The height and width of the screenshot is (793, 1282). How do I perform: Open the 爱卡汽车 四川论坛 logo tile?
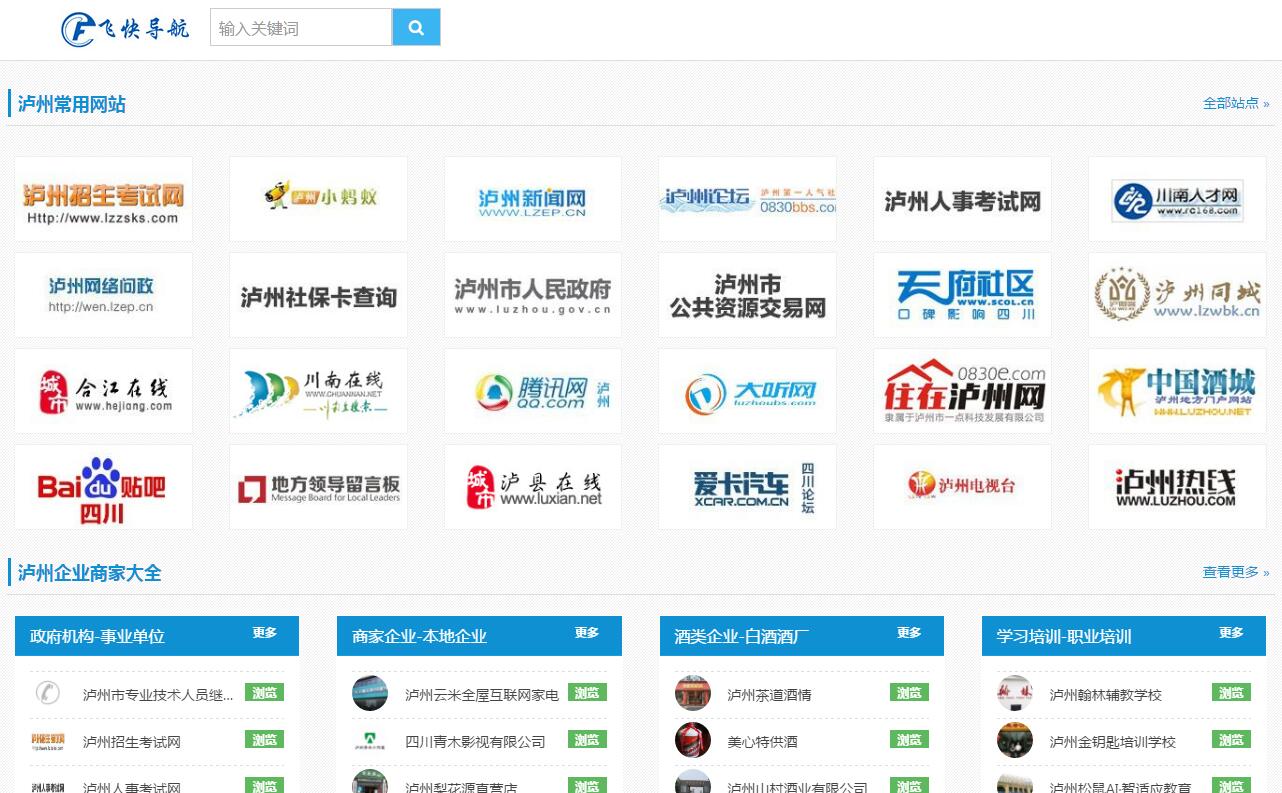pos(747,487)
